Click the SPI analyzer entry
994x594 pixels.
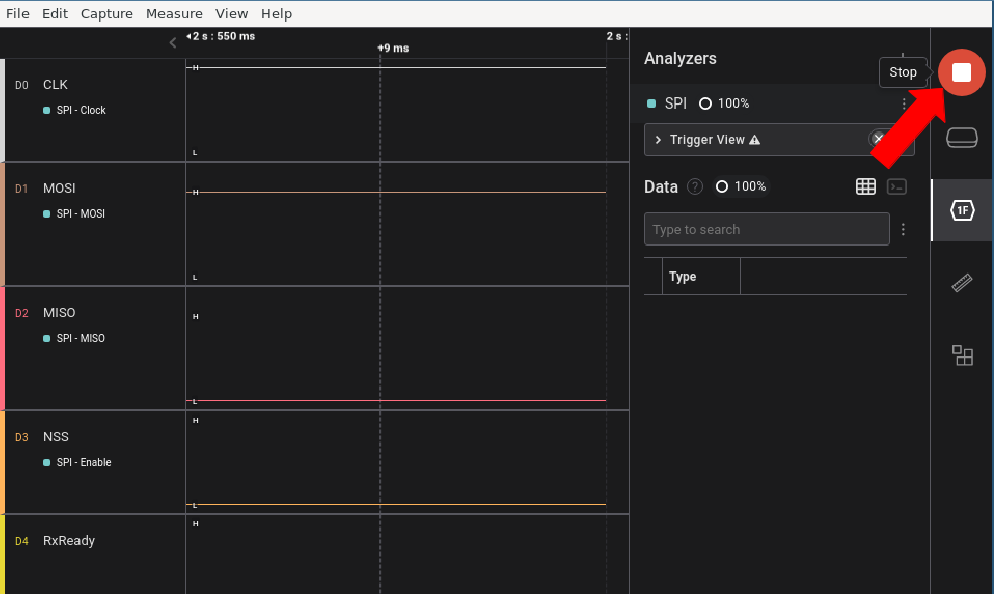676,104
